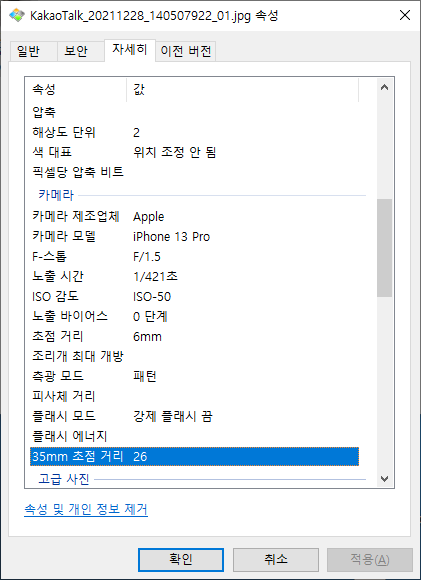Click the 속성 column header

76,90
